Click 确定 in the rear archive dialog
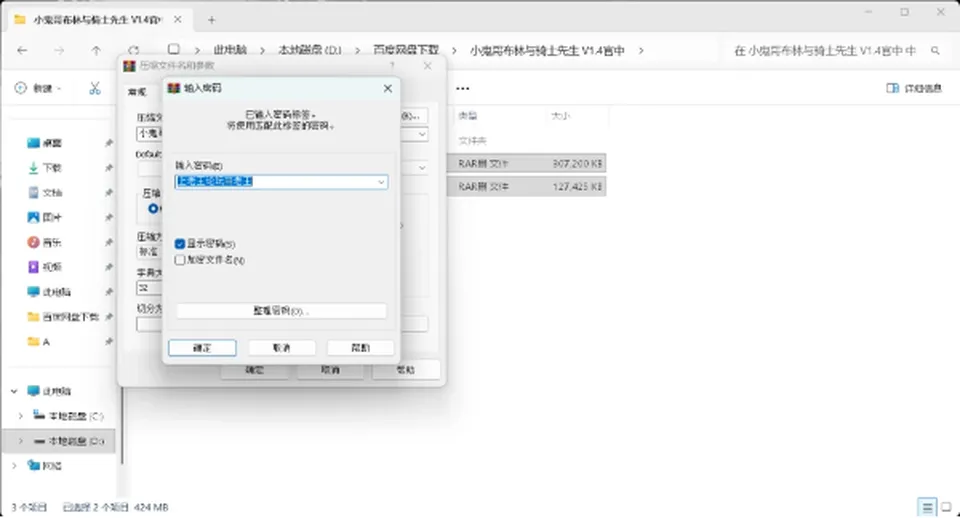The image size is (960, 518). tap(254, 370)
